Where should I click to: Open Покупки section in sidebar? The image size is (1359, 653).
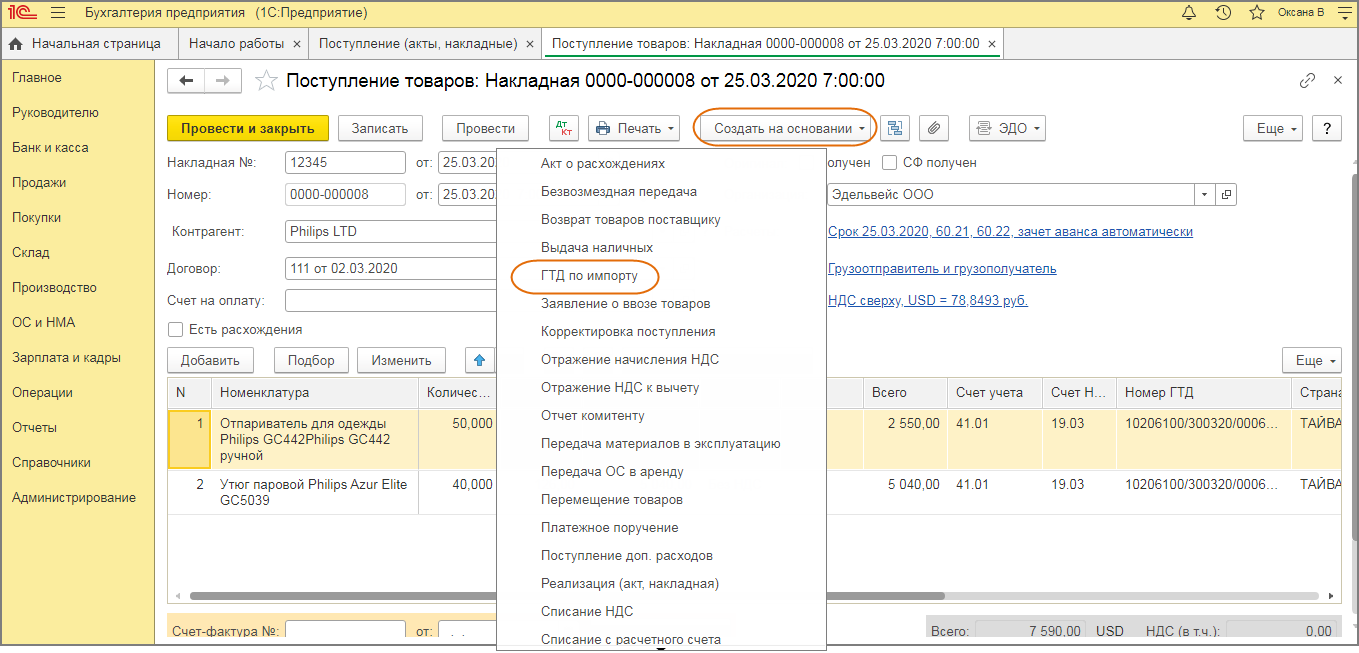37,217
